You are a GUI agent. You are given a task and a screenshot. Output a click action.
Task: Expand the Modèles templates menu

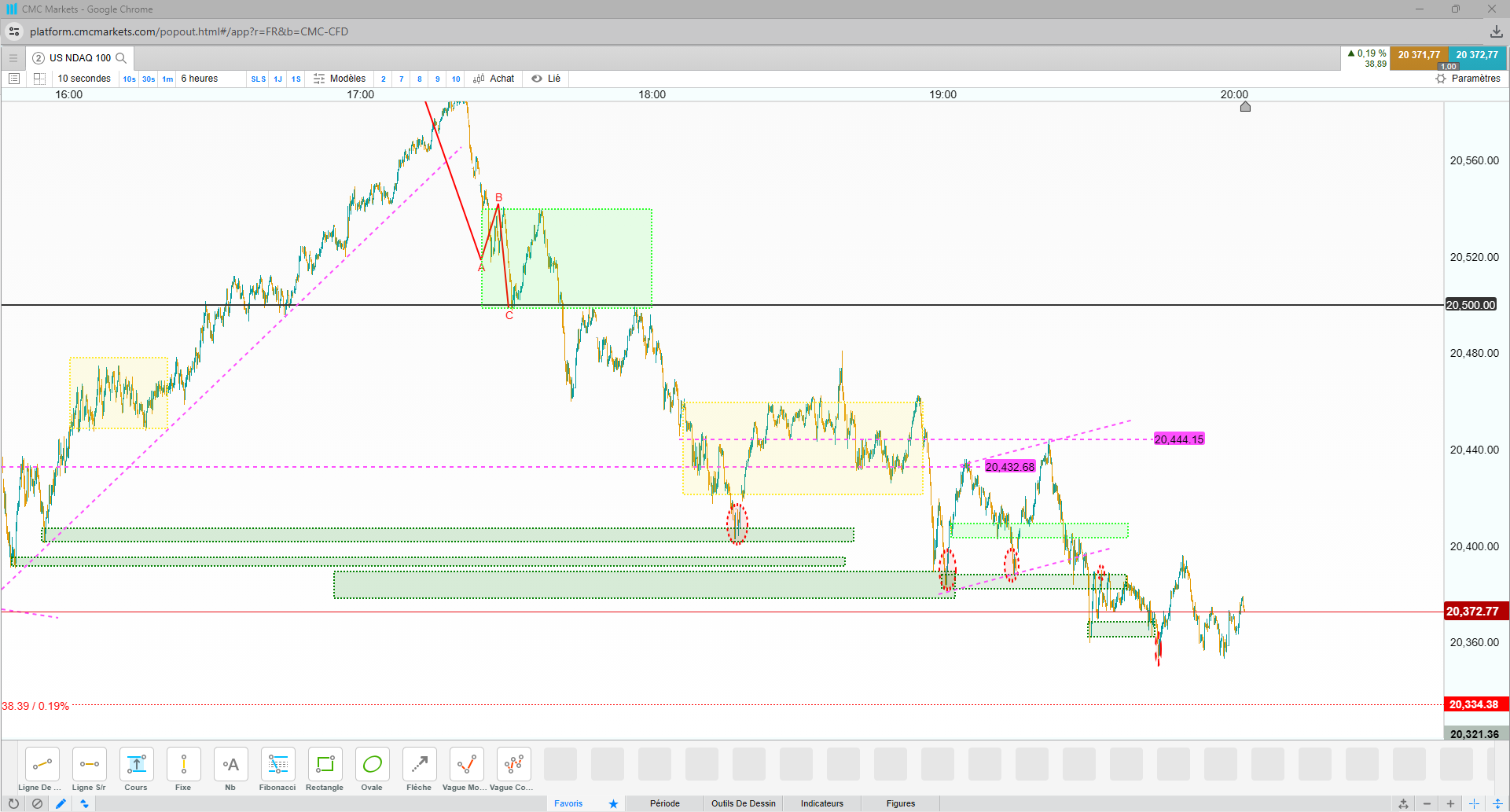point(340,79)
